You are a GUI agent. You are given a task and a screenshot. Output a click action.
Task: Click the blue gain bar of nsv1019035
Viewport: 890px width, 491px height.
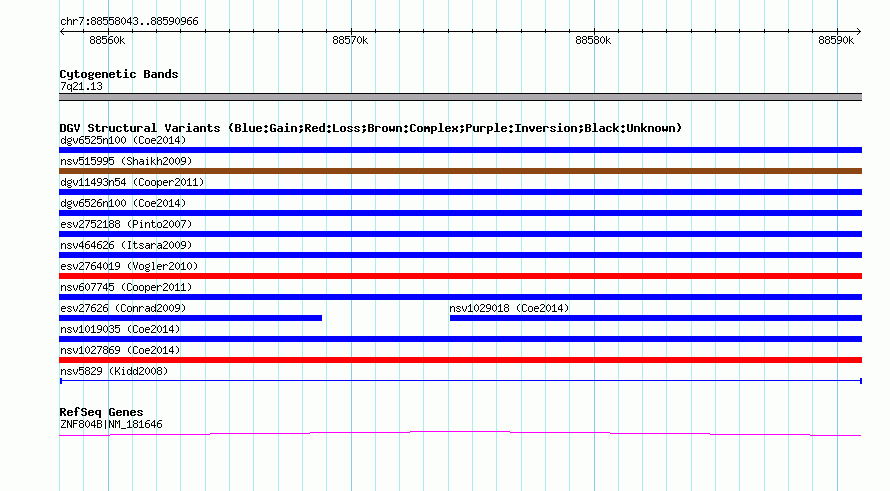coord(460,339)
